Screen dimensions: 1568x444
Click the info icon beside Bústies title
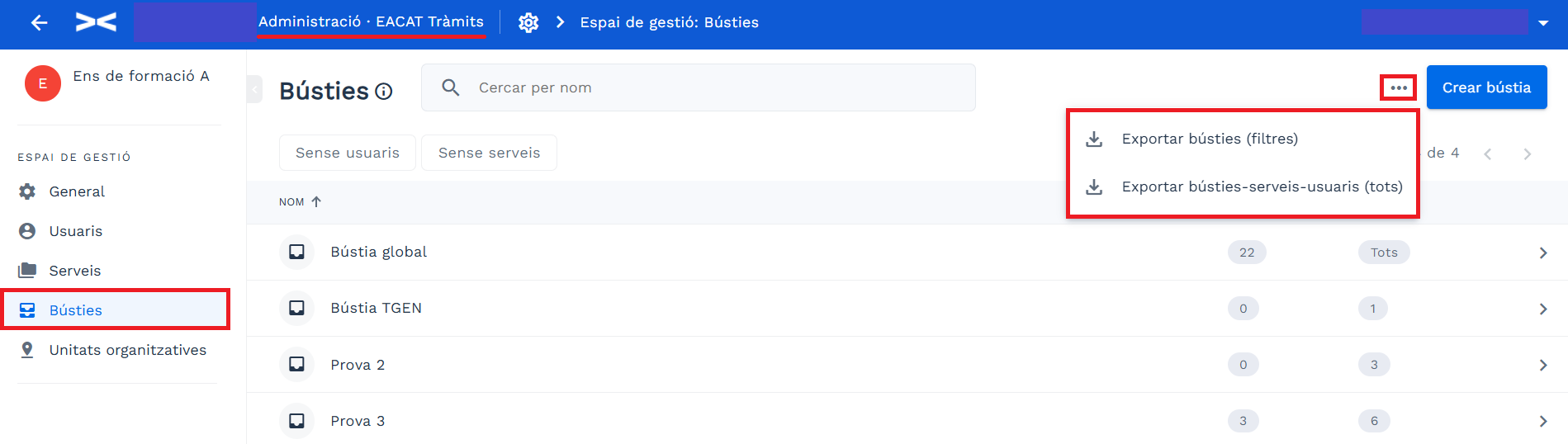pos(384,92)
